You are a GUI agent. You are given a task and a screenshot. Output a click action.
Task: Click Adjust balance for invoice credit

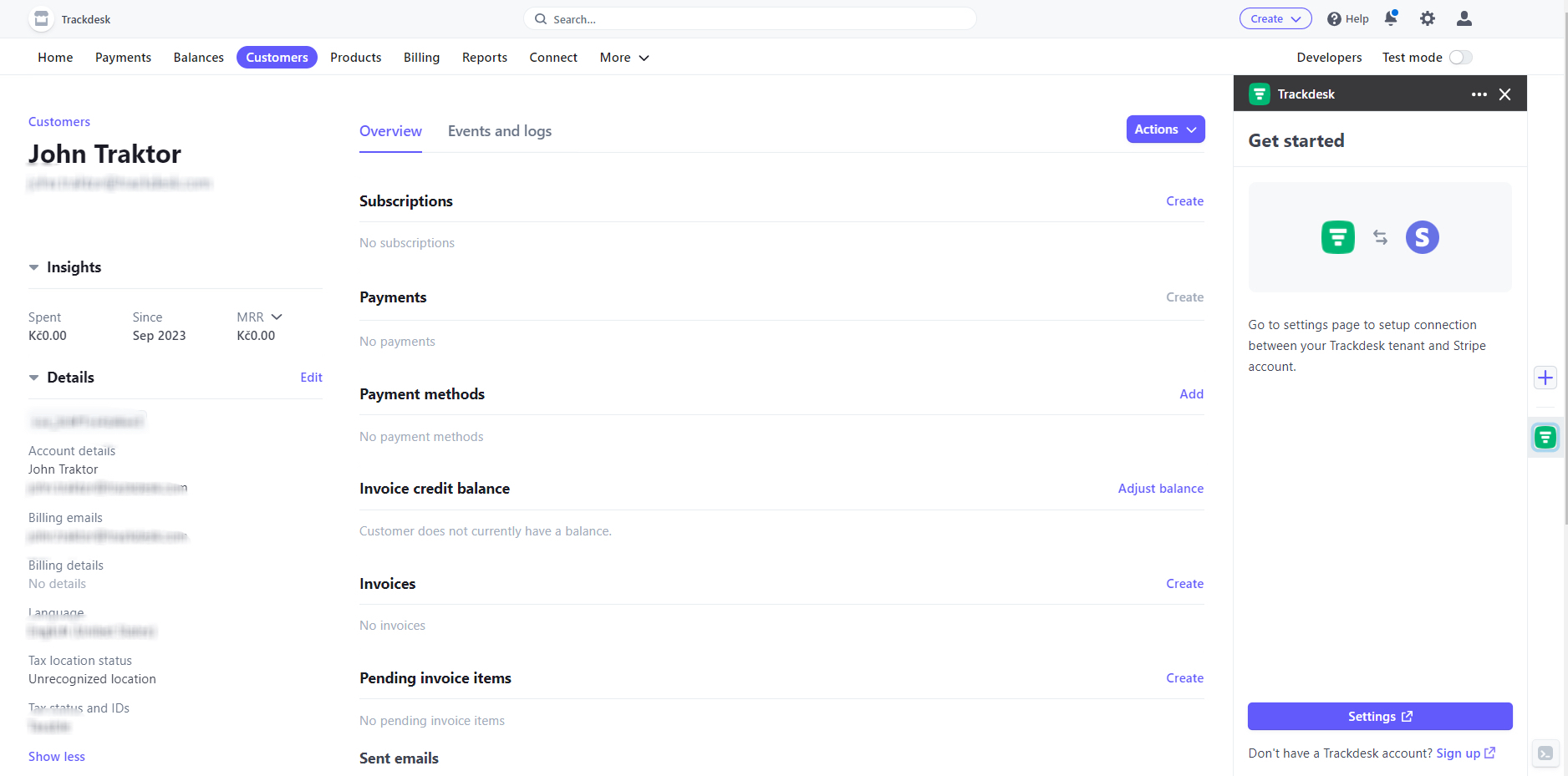[1160, 488]
